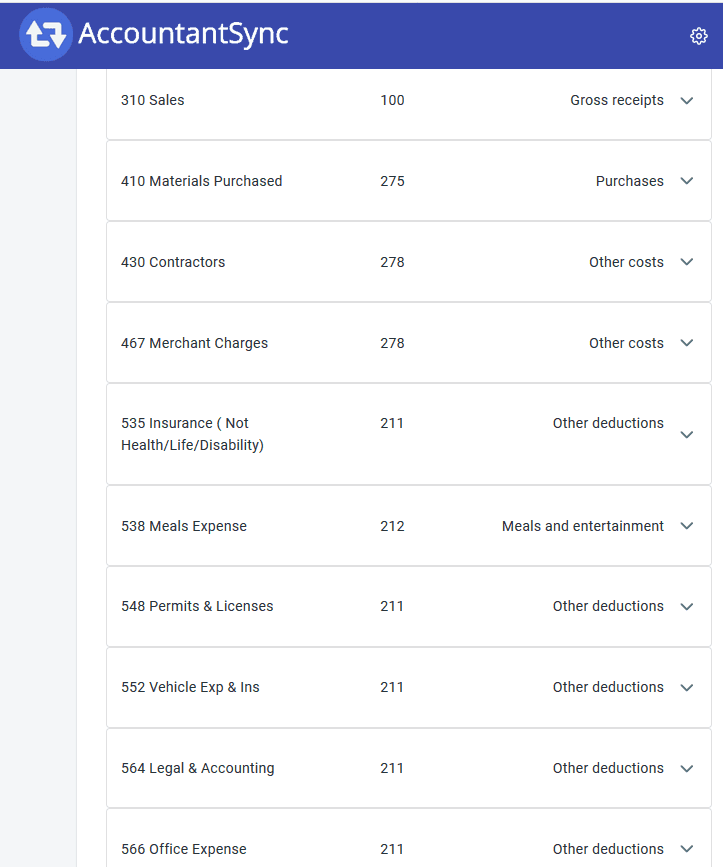The image size is (723, 867).
Task: Click code 275 in Materials Purchased row
Action: coord(392,181)
